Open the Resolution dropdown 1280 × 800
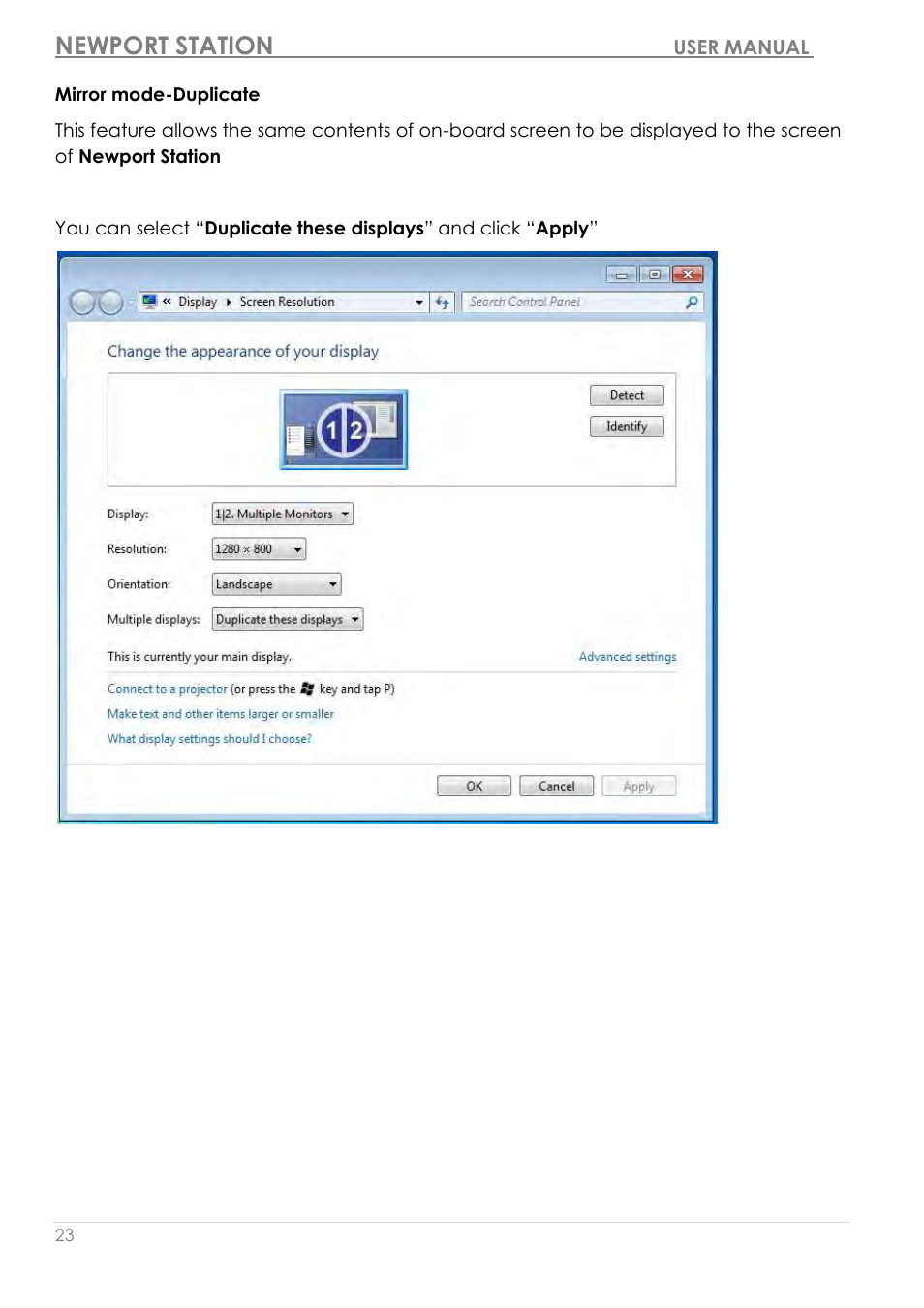This screenshot has height=1308, width=924. coord(259,549)
